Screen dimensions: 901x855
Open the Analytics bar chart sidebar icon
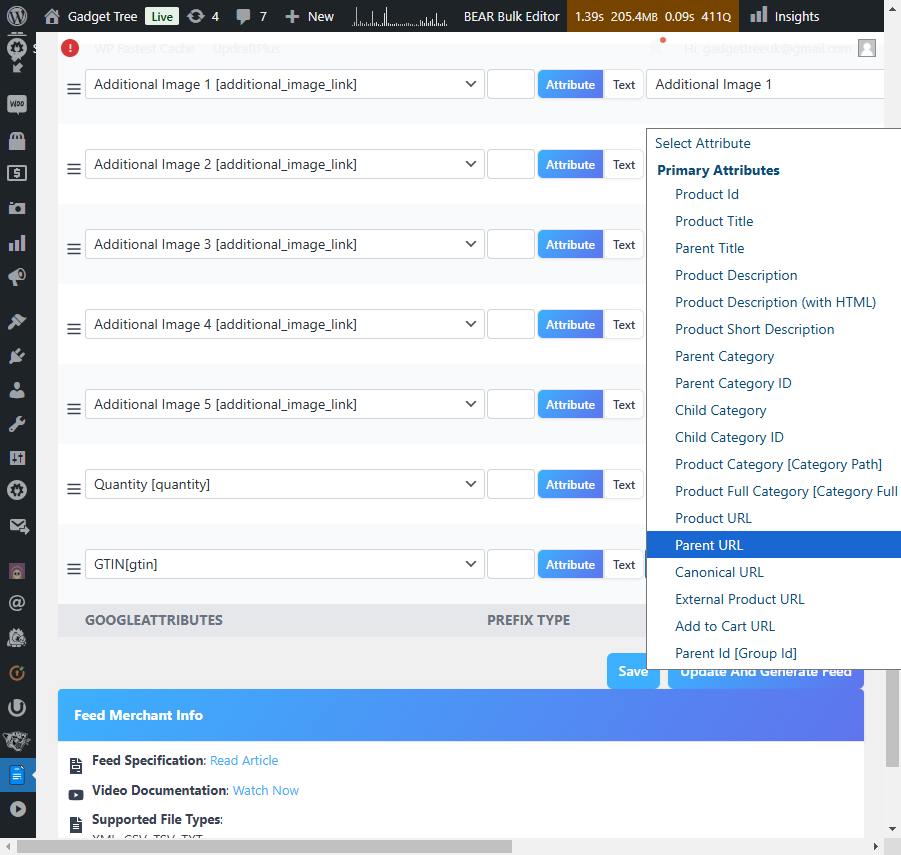click(x=17, y=243)
